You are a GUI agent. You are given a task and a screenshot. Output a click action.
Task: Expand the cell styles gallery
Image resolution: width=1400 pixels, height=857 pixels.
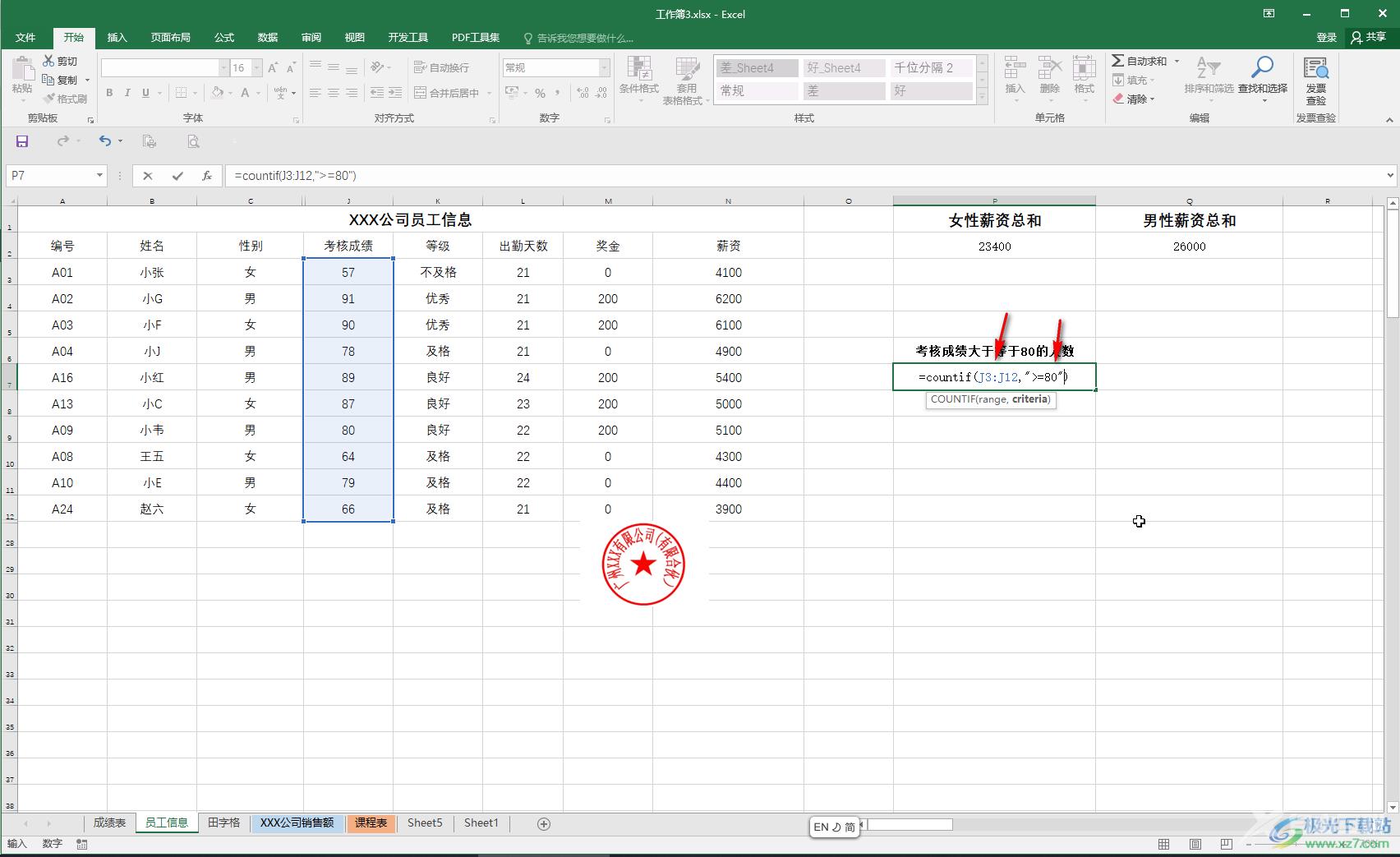pos(982,97)
